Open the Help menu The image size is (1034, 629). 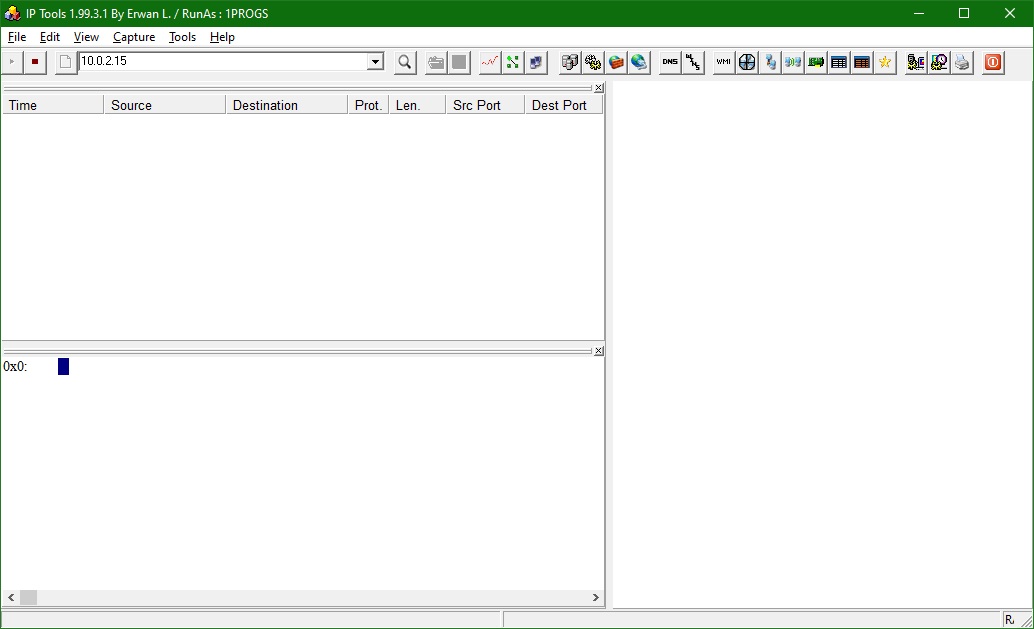222,37
